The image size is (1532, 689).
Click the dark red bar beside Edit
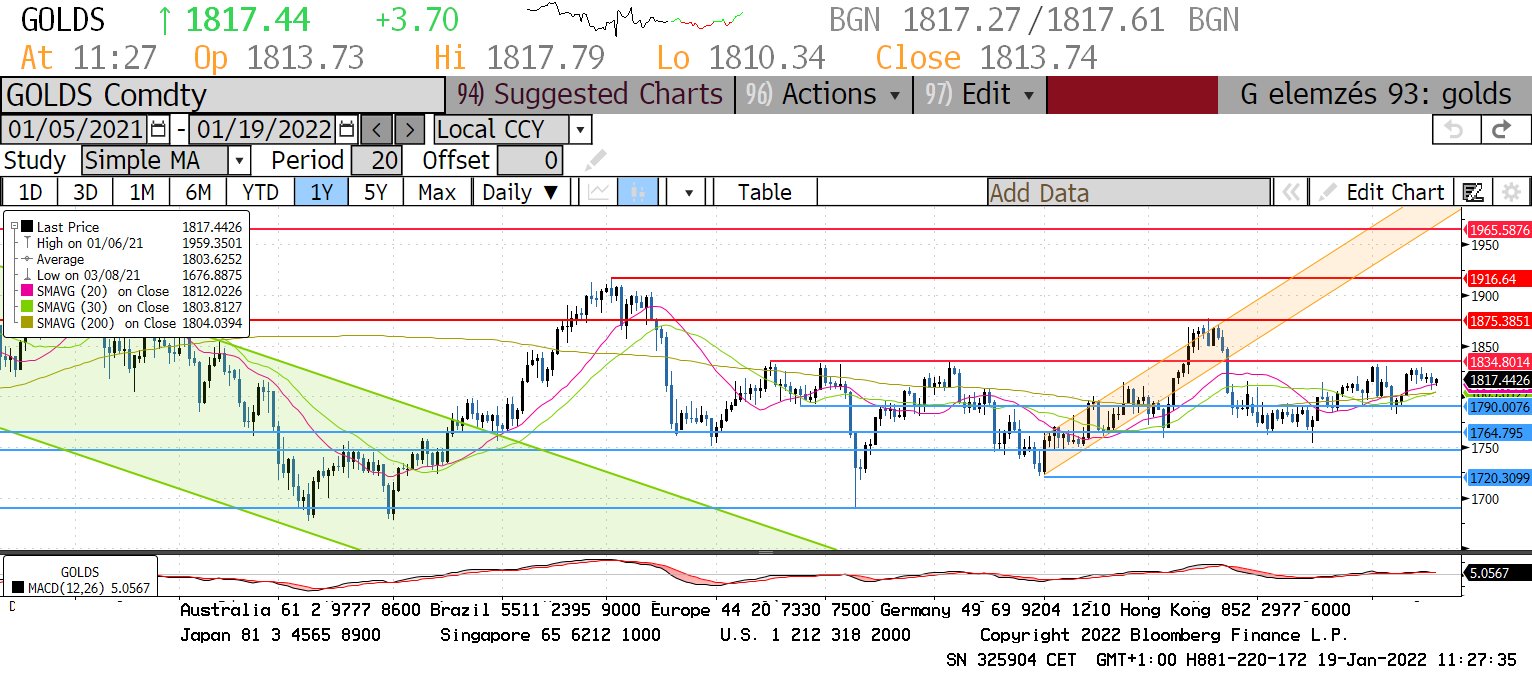1132,95
